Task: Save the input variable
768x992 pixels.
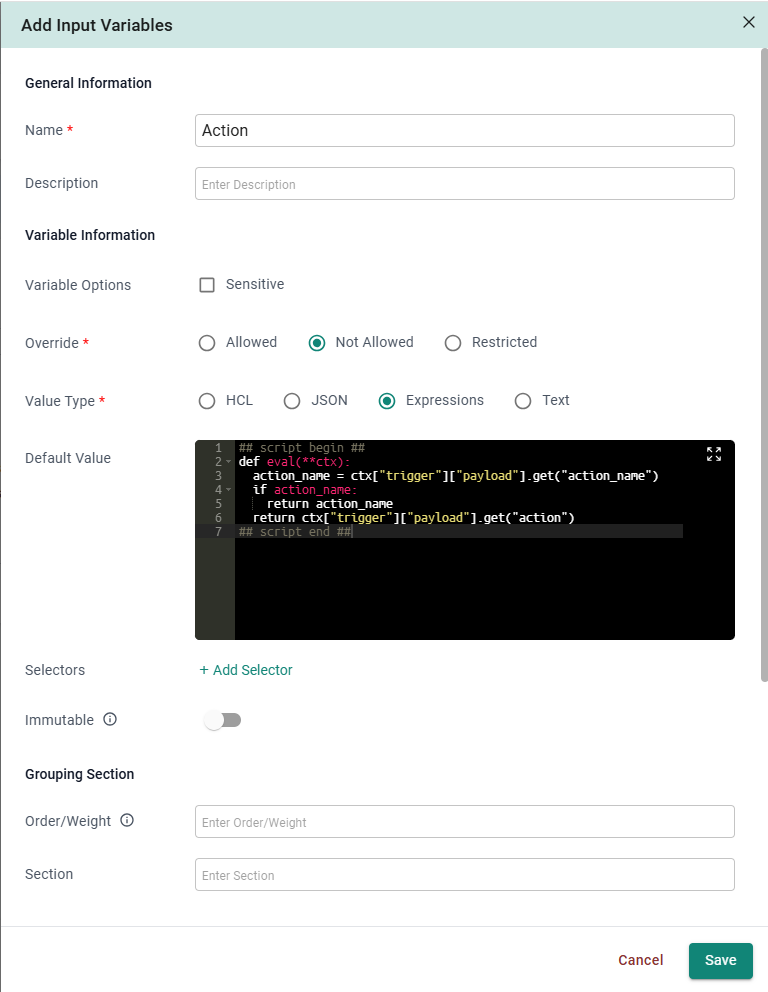Action: tap(720, 960)
